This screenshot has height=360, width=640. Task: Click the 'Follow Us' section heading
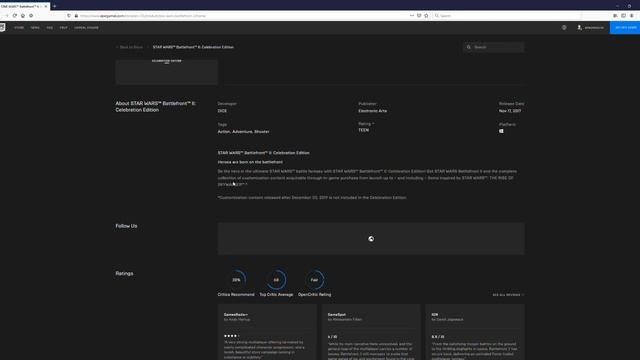click(126, 226)
